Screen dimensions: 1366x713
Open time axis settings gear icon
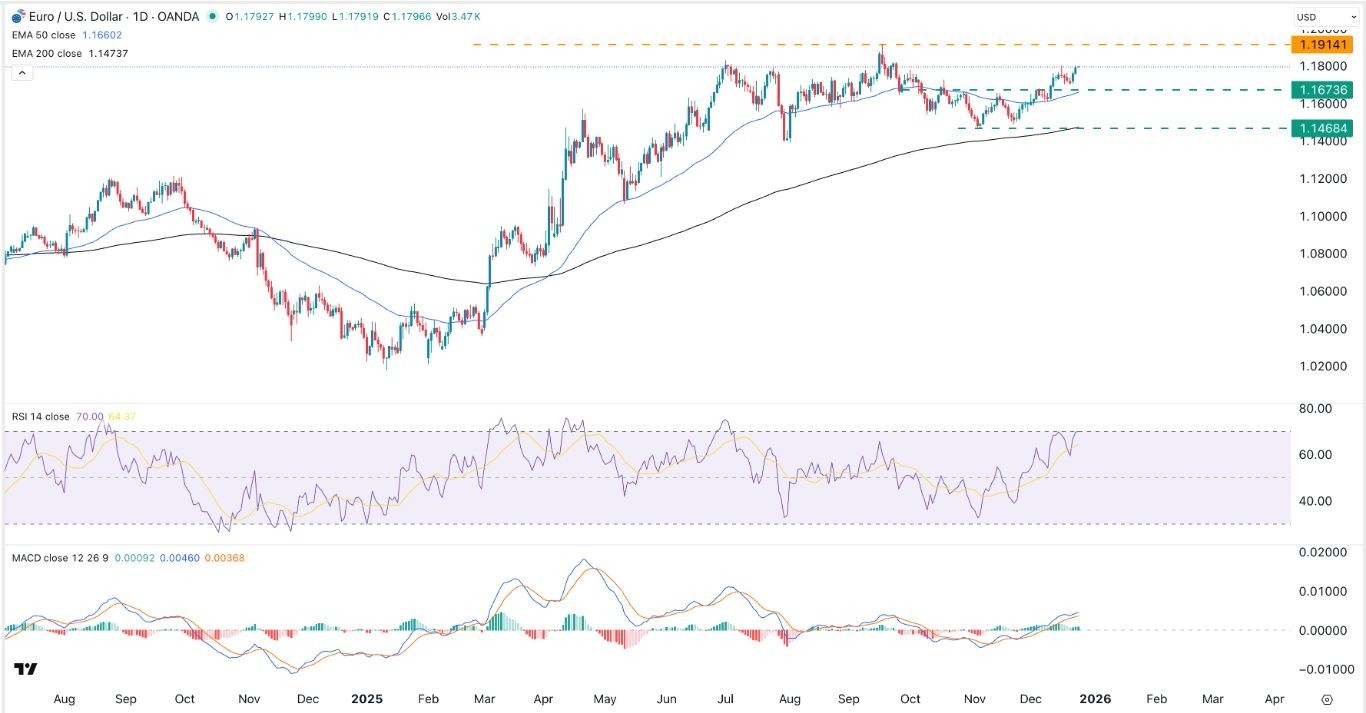click(x=1327, y=699)
